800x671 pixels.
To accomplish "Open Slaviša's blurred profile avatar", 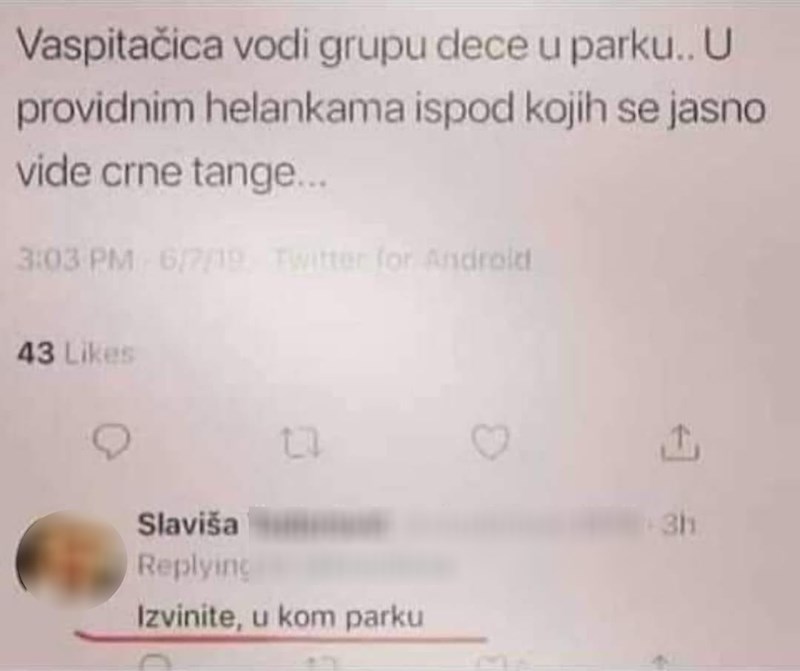I will [70, 561].
